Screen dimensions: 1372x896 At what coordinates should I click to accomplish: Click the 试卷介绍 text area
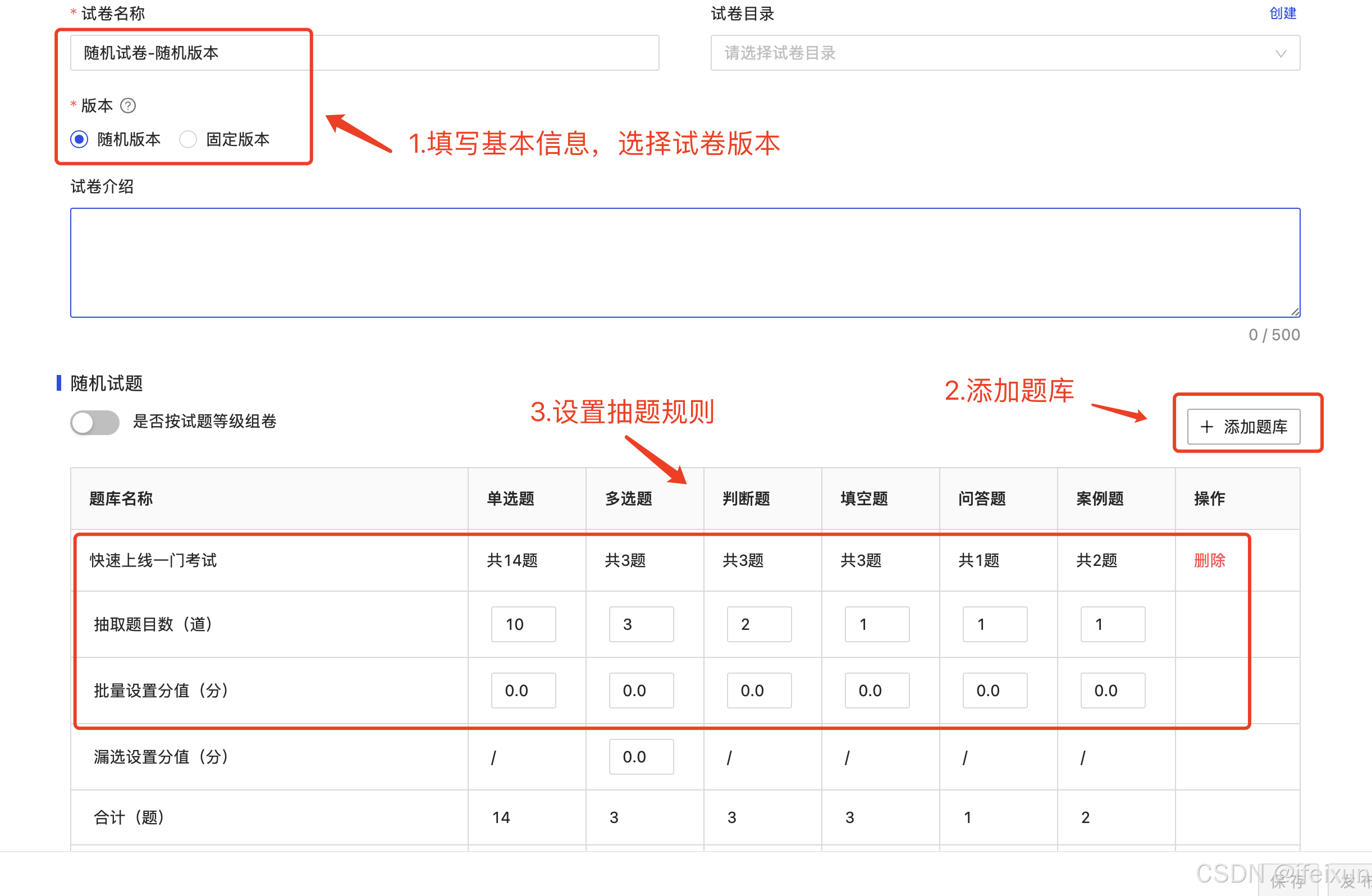pos(685,262)
